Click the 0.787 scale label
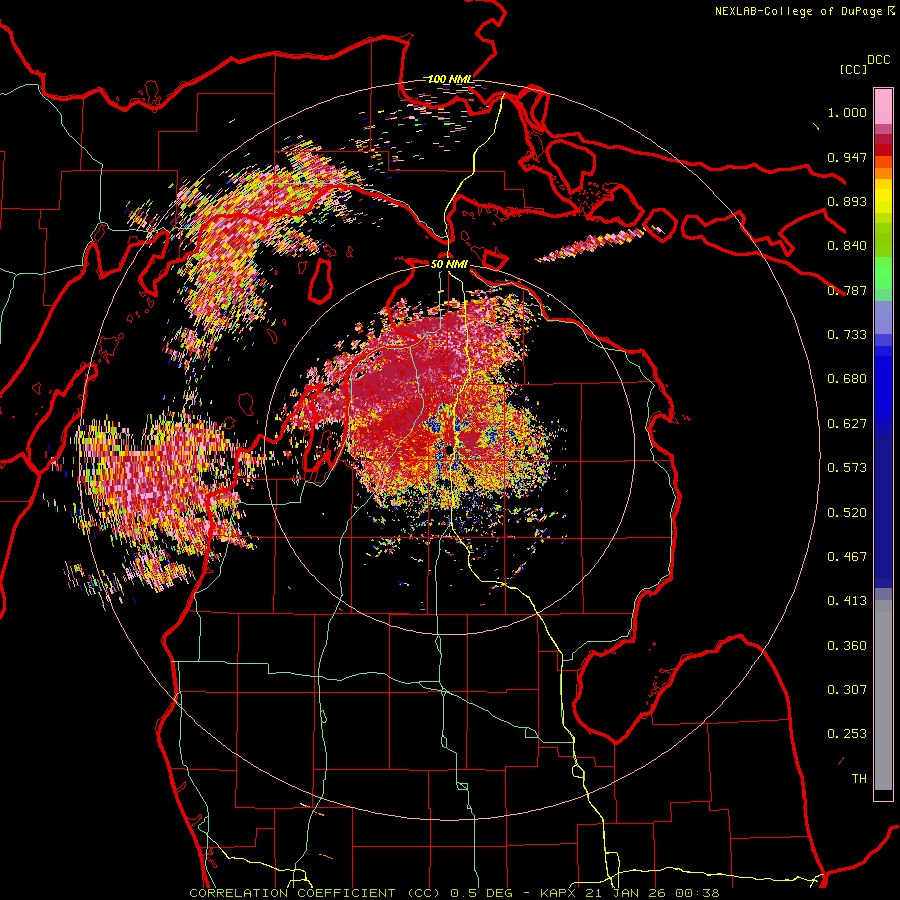 pos(847,290)
